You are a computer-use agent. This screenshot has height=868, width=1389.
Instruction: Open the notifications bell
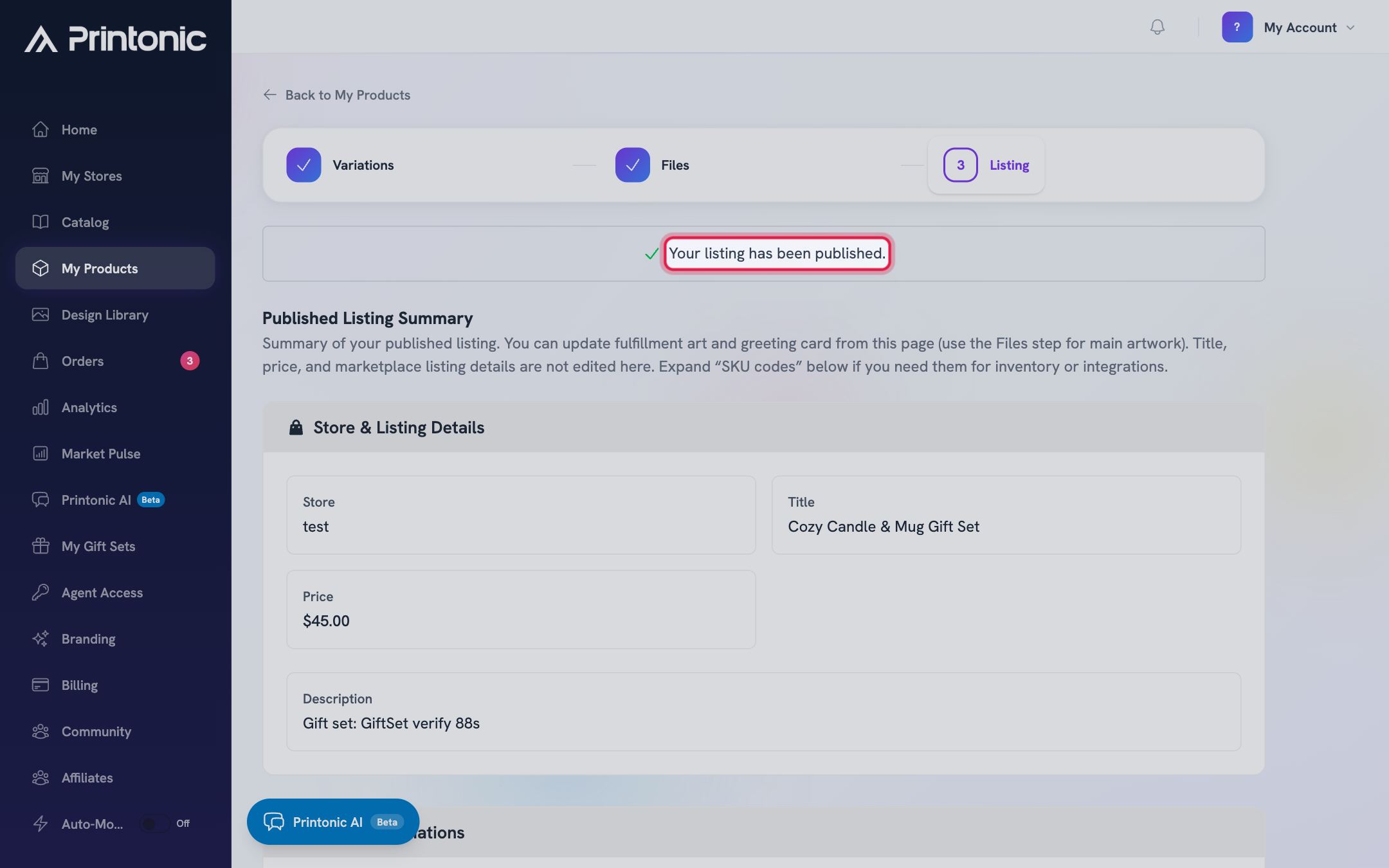click(1157, 27)
